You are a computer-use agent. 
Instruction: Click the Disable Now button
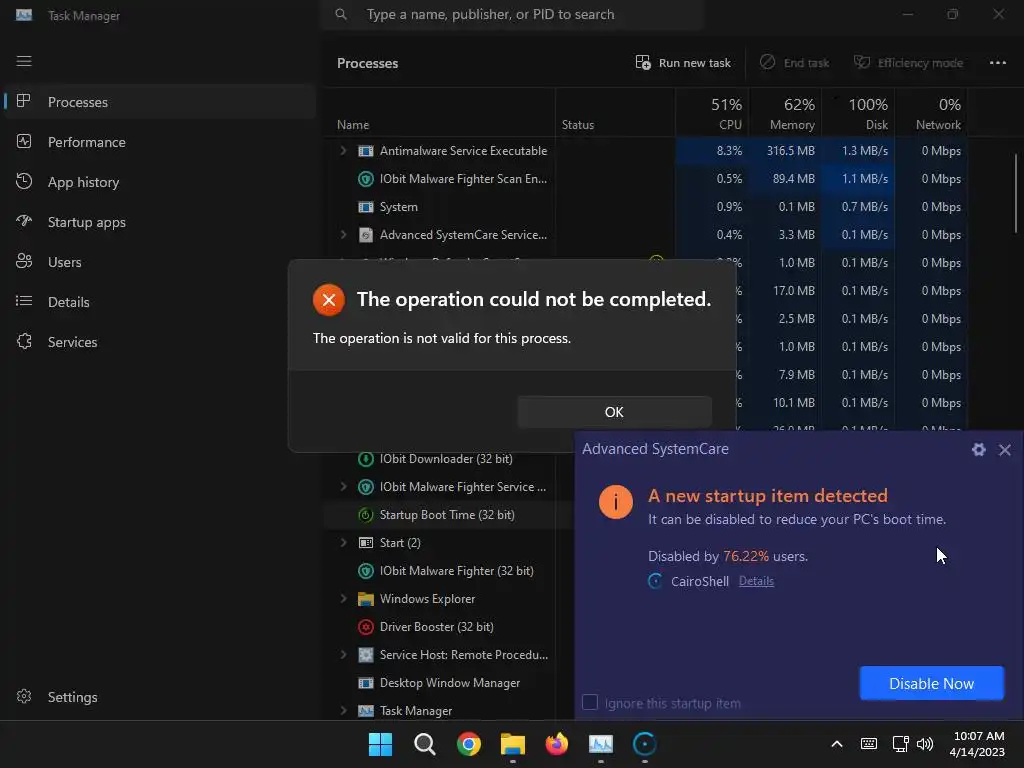point(931,683)
